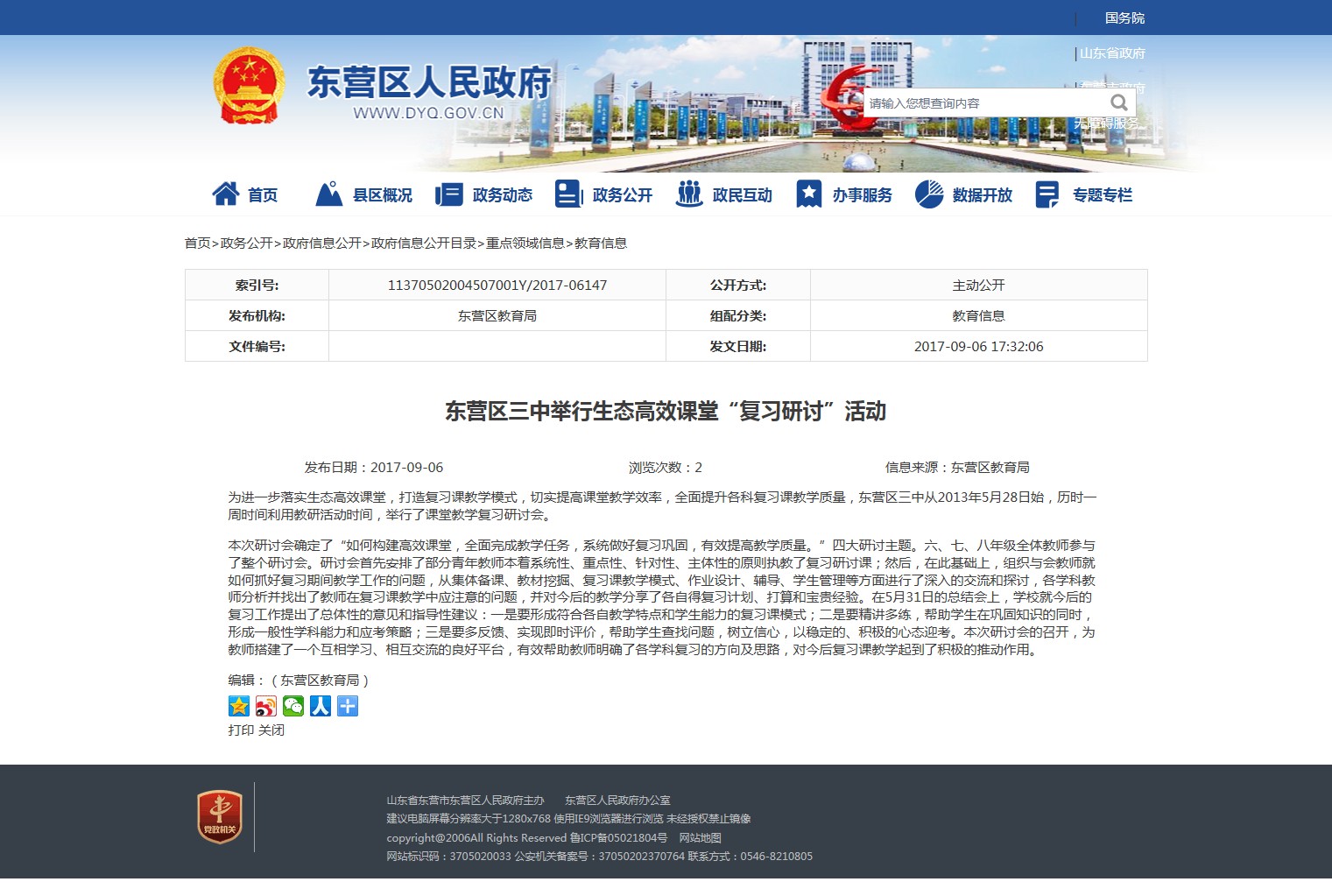Click the 关闭 link below share icons
The width and height of the screenshot is (1332, 896).
(271, 730)
